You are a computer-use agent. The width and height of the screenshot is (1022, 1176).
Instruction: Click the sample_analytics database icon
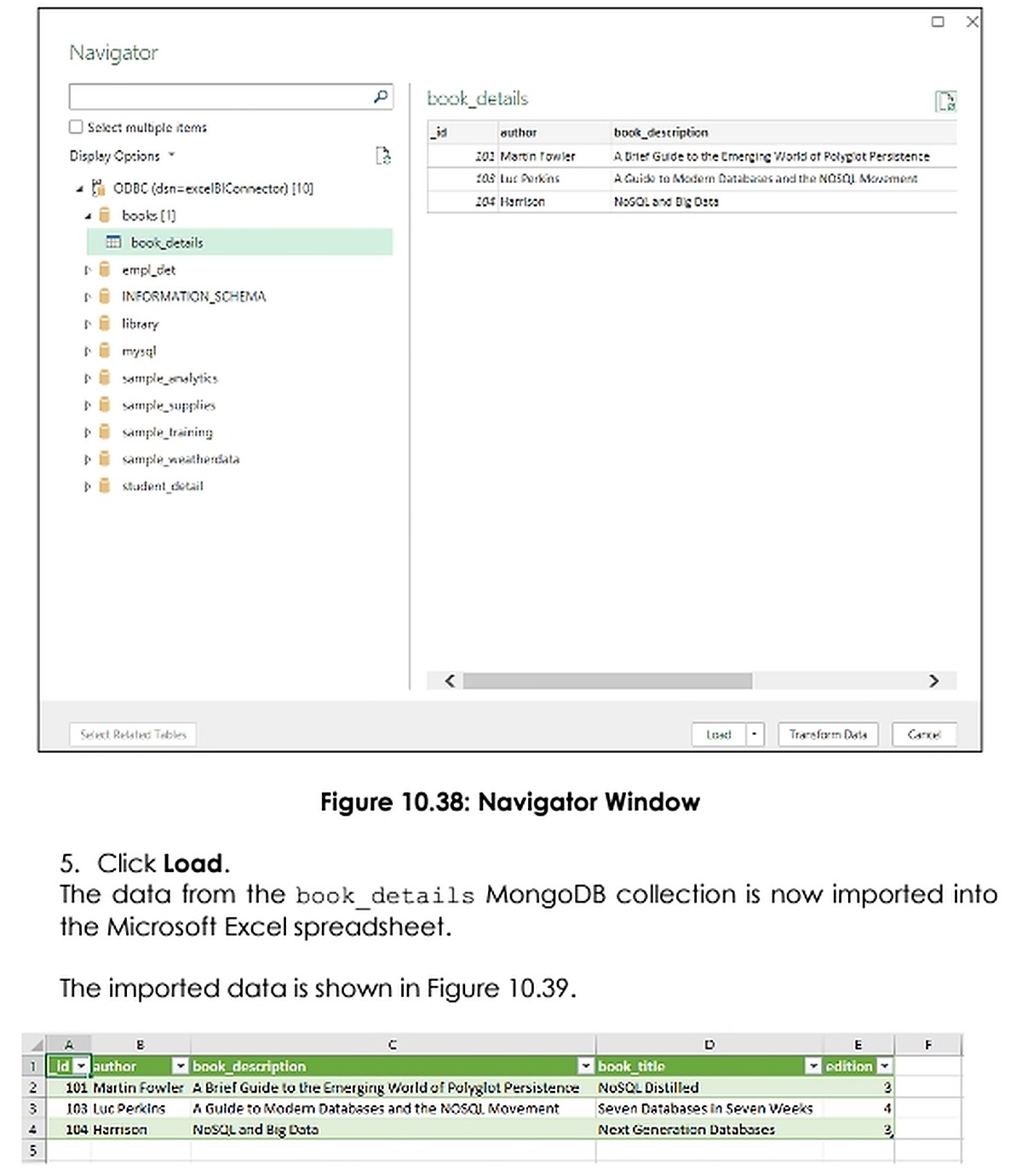pos(105,377)
